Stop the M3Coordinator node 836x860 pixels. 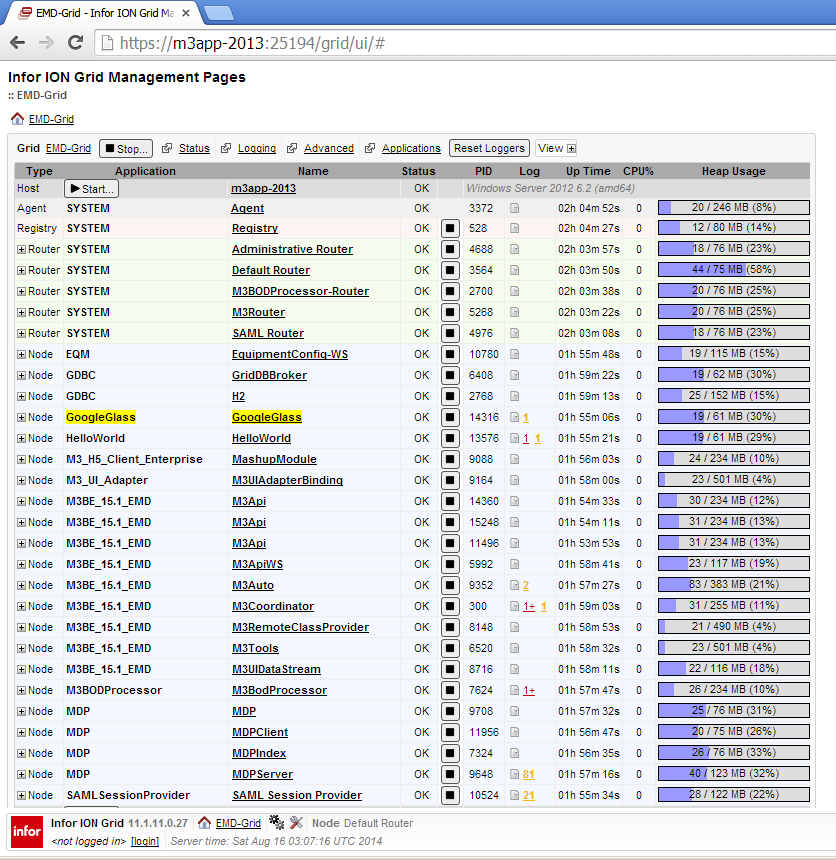tap(450, 606)
